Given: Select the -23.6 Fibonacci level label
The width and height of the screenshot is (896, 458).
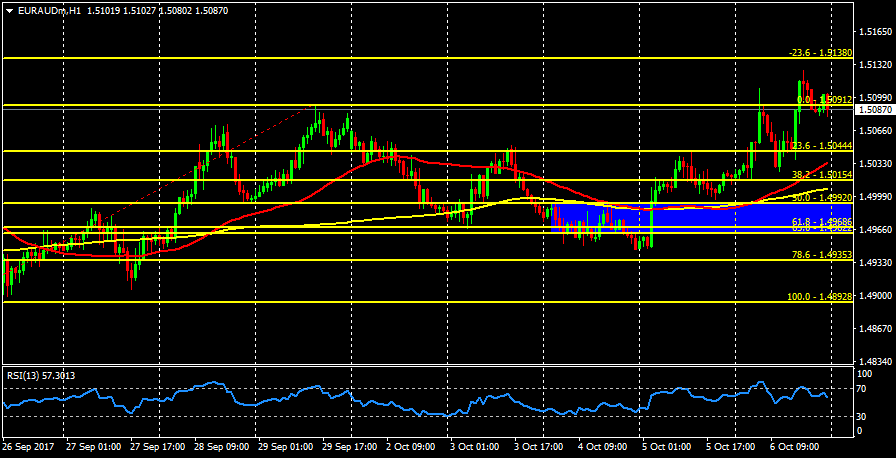Looking at the screenshot, I should [819, 53].
